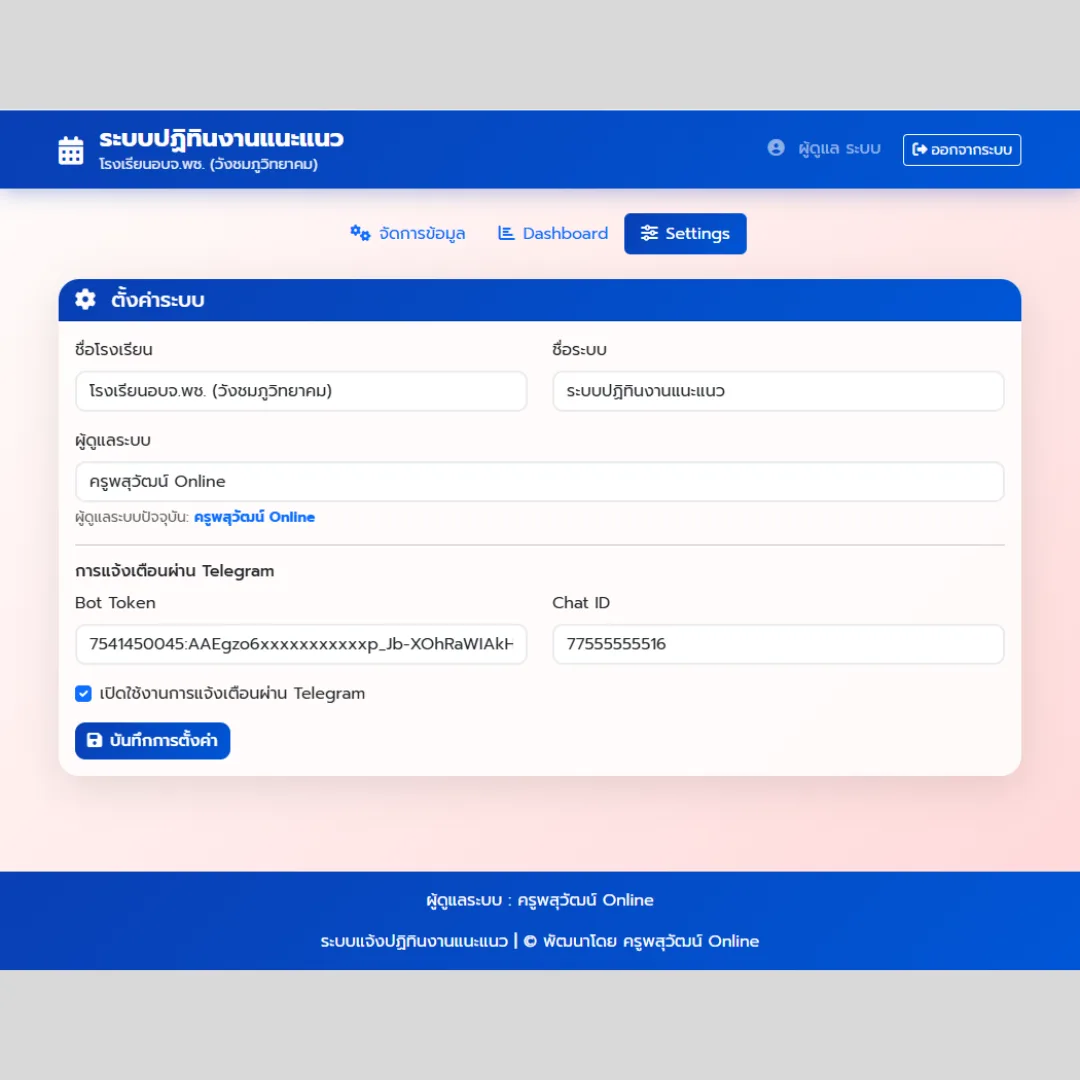Click the บันทึกการตั้งค่า save button
The width and height of the screenshot is (1080, 1080).
click(152, 740)
